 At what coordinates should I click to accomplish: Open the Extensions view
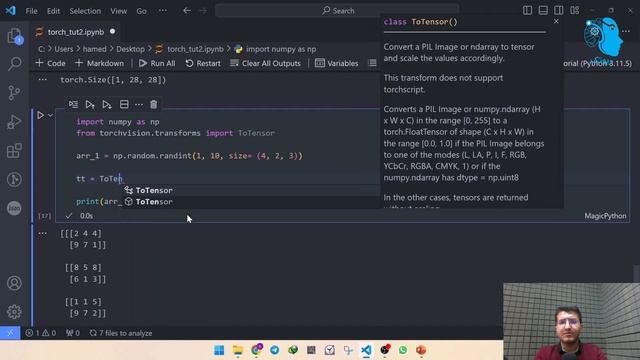14,151
